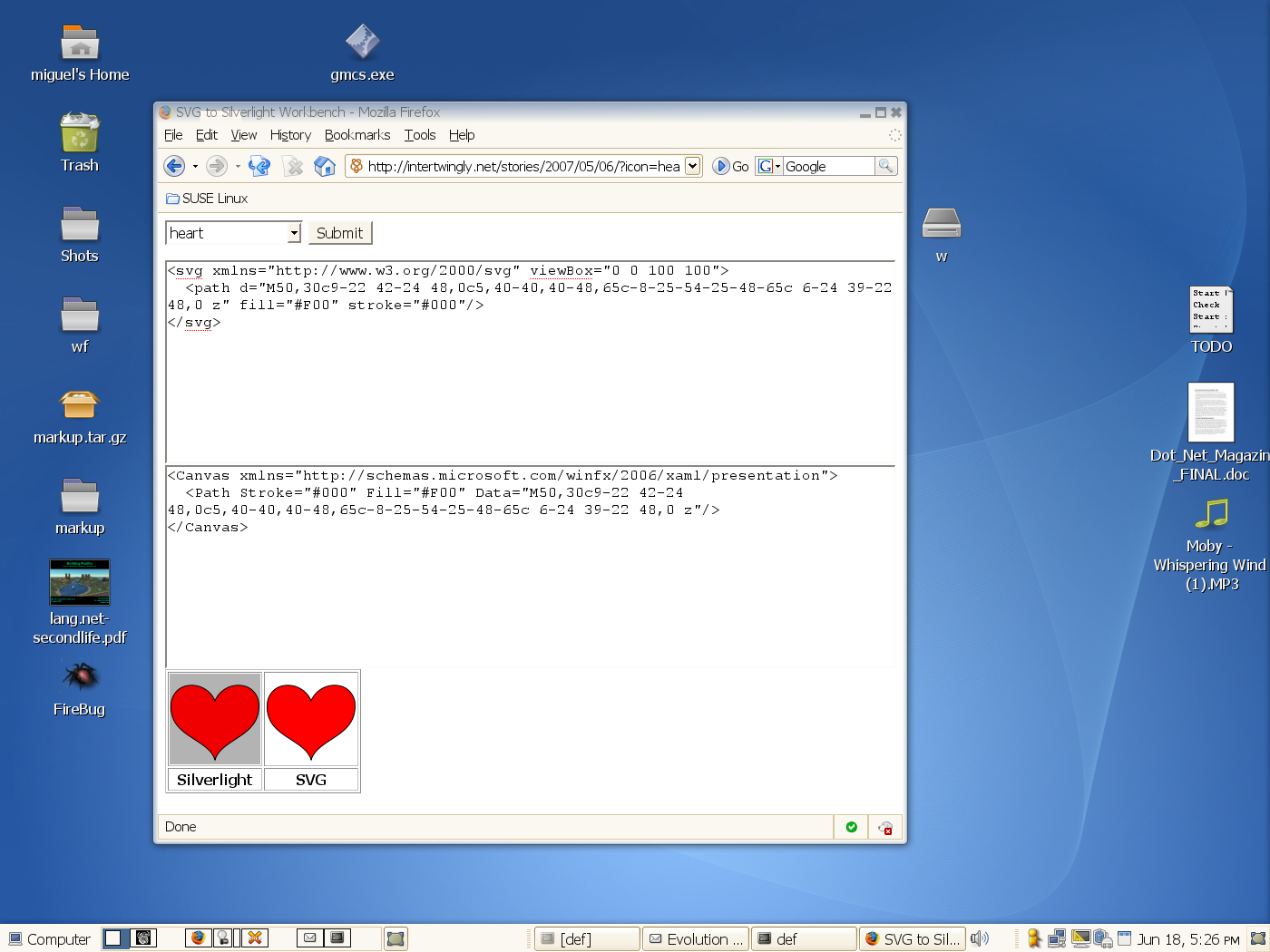This screenshot has width=1270, height=952.
Task: Click the show desktop button in panel
Action: click(396, 938)
